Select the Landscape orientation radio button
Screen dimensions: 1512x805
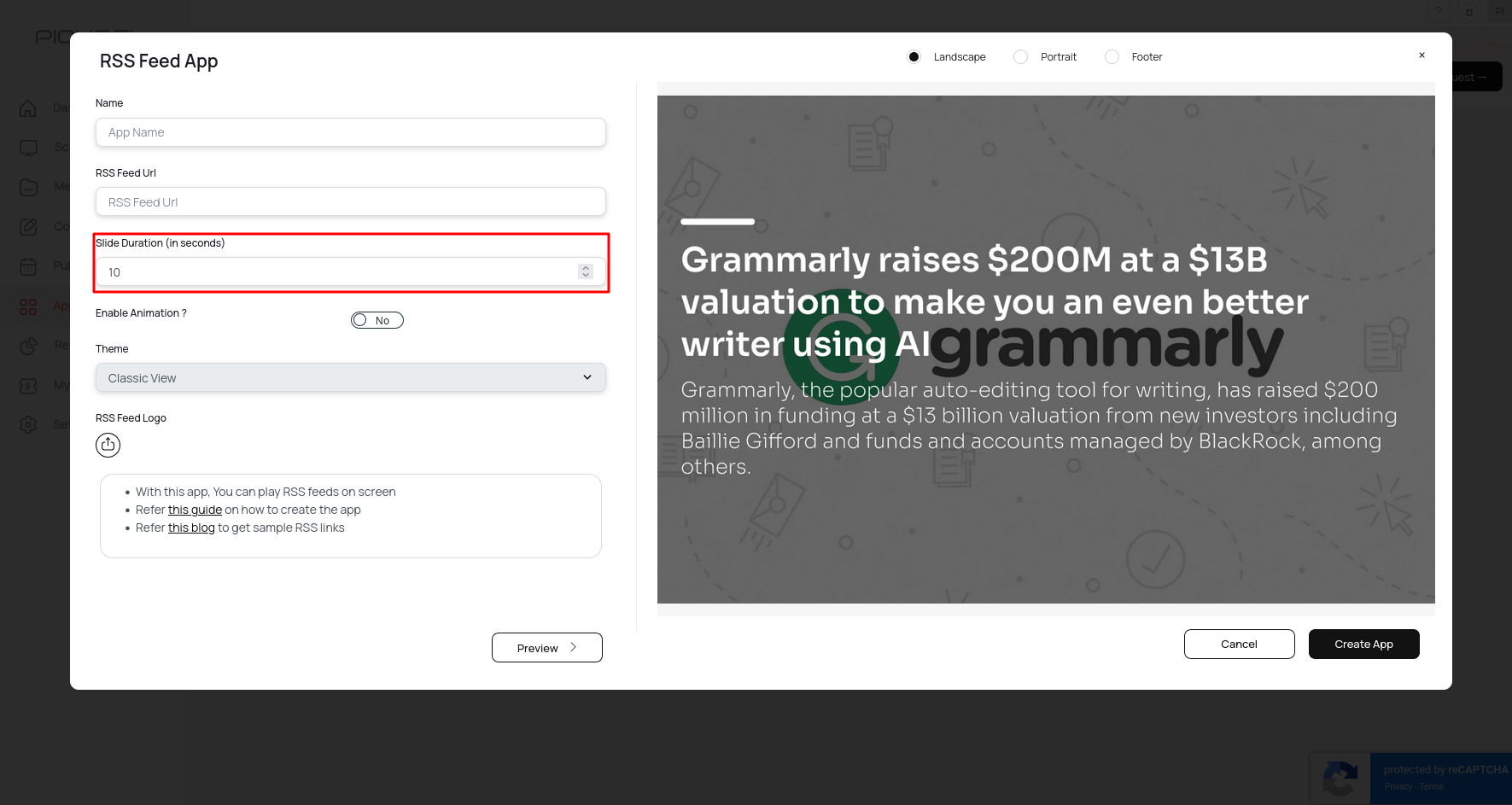914,57
